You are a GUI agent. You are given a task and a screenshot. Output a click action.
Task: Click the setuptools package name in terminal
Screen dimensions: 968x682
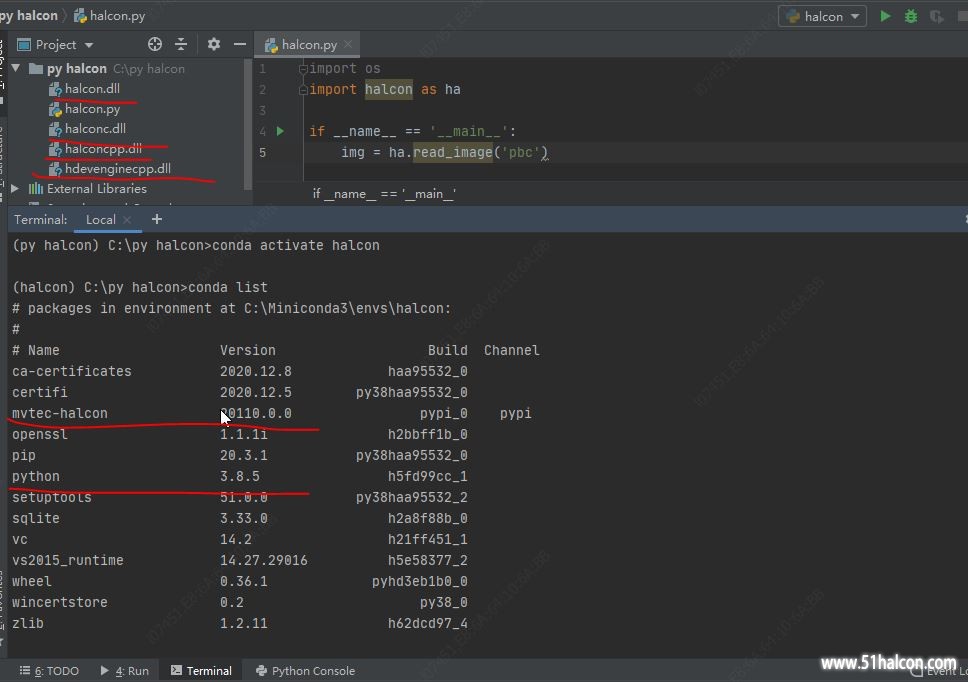tap(52, 497)
